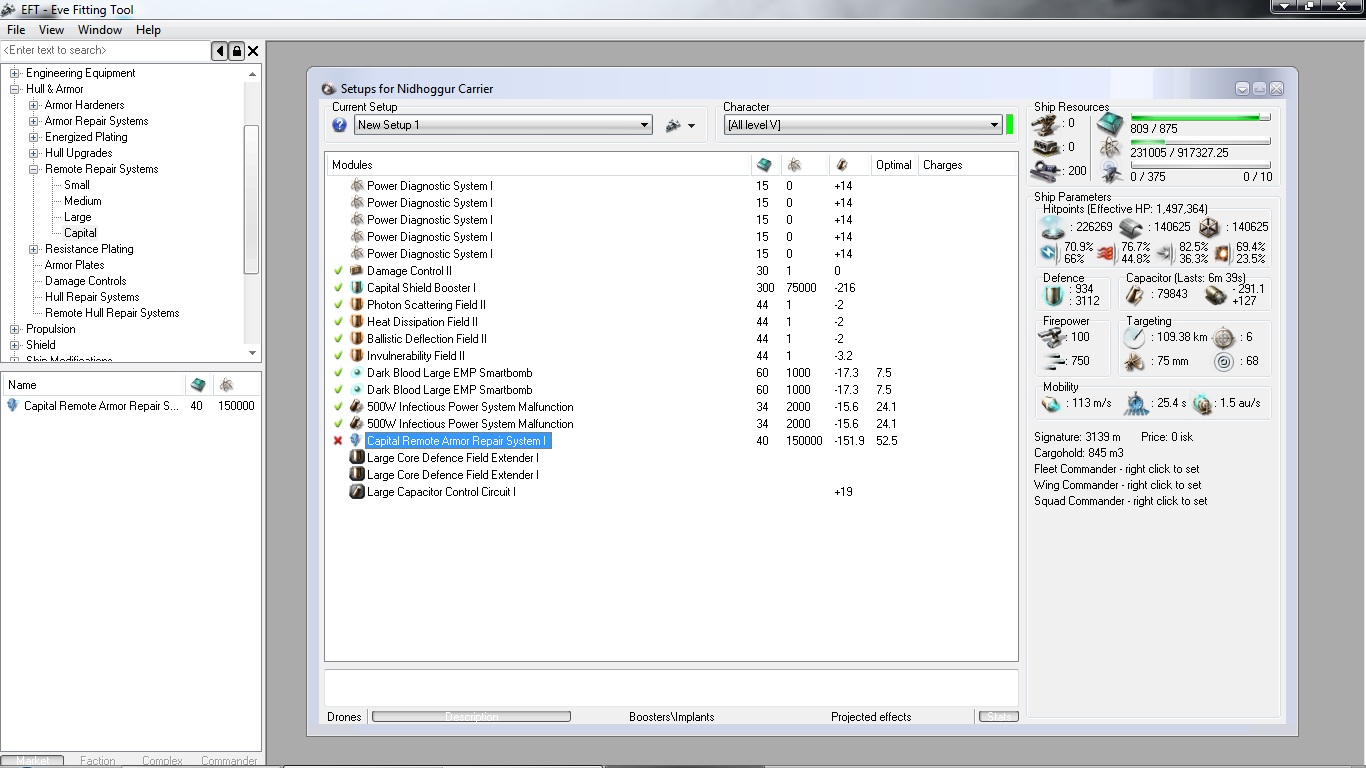Toggle Invulnerability Field II active checkmark

click(338, 356)
